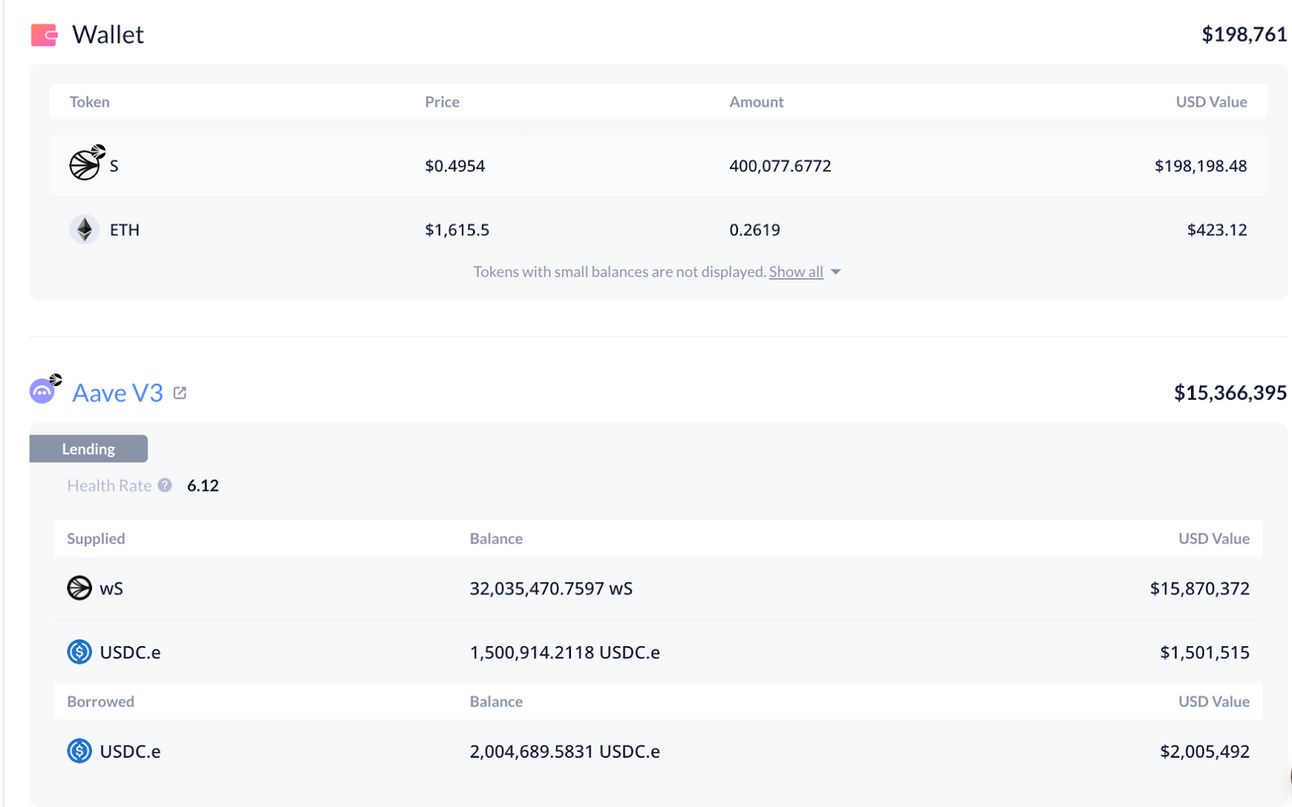The image size is (1292, 807).
Task: Click the borrowed USDC.e token icon
Action: click(x=79, y=751)
